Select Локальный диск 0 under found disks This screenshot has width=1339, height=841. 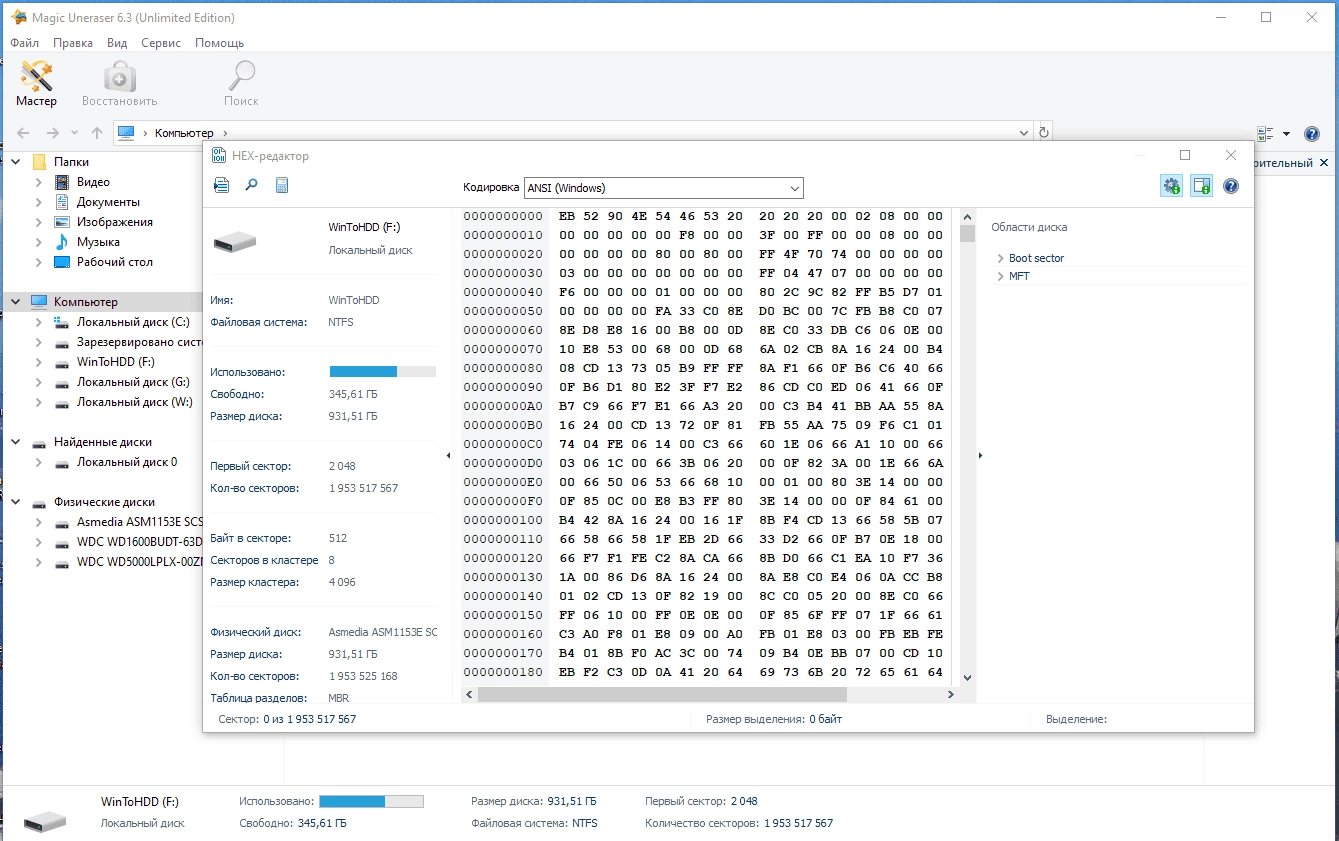coord(127,462)
